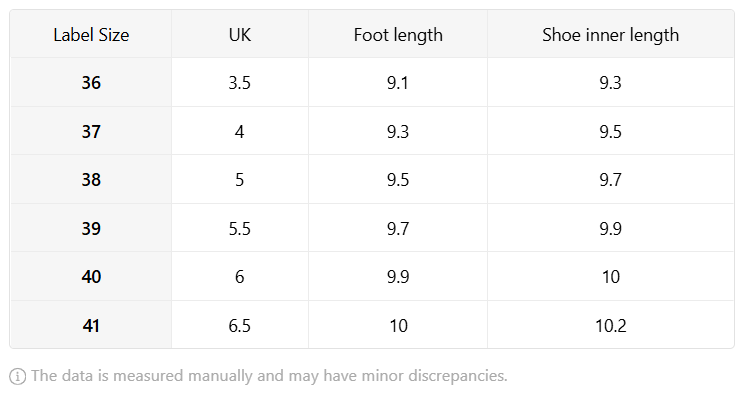
Task: Click the Foot length column header
Action: [x=398, y=35]
